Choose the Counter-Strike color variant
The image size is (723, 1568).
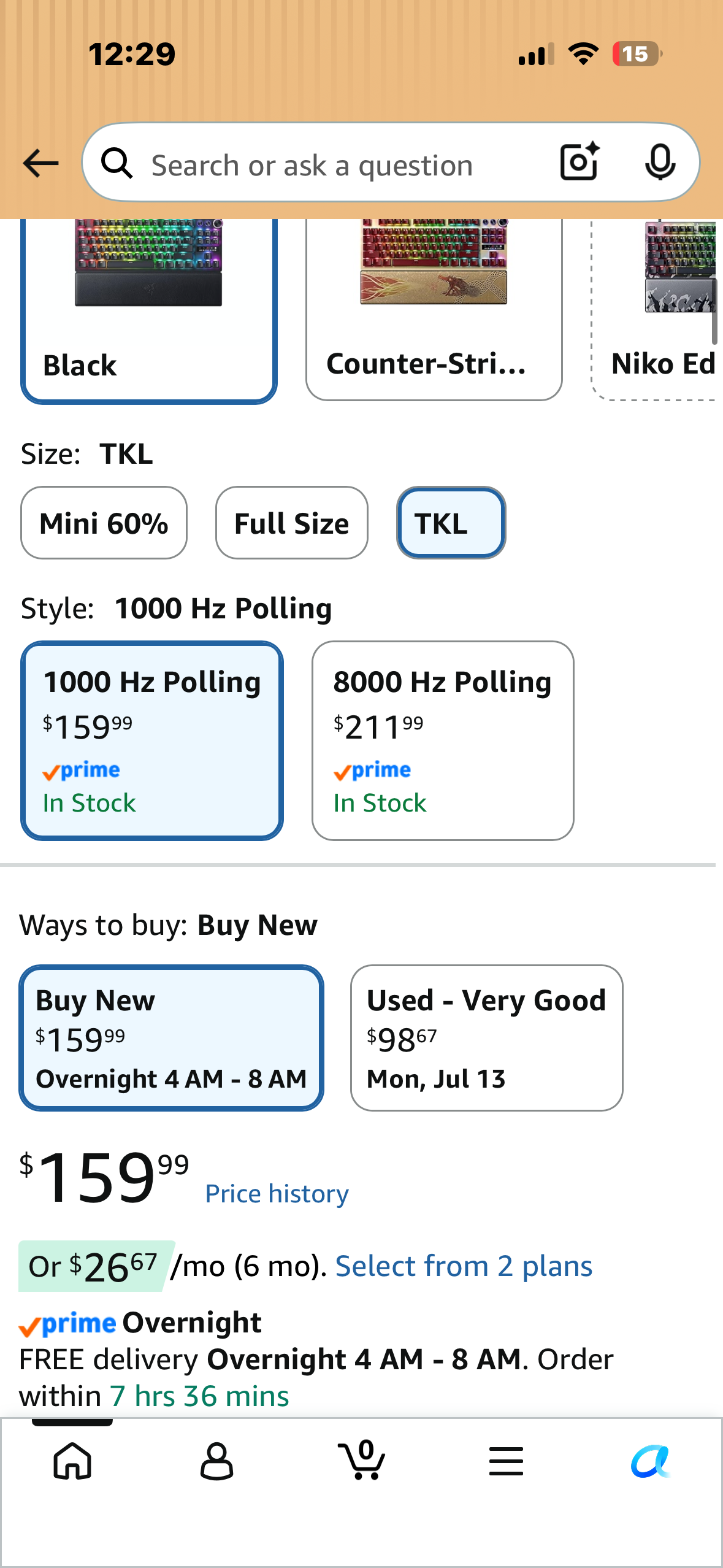click(434, 310)
